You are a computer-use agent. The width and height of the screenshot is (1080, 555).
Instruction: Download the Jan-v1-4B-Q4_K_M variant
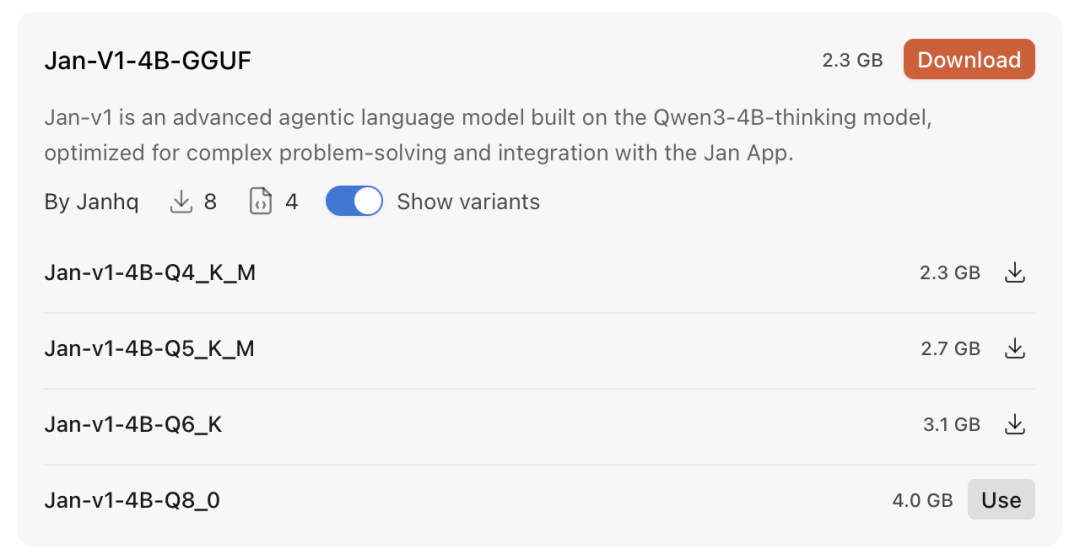click(1015, 272)
